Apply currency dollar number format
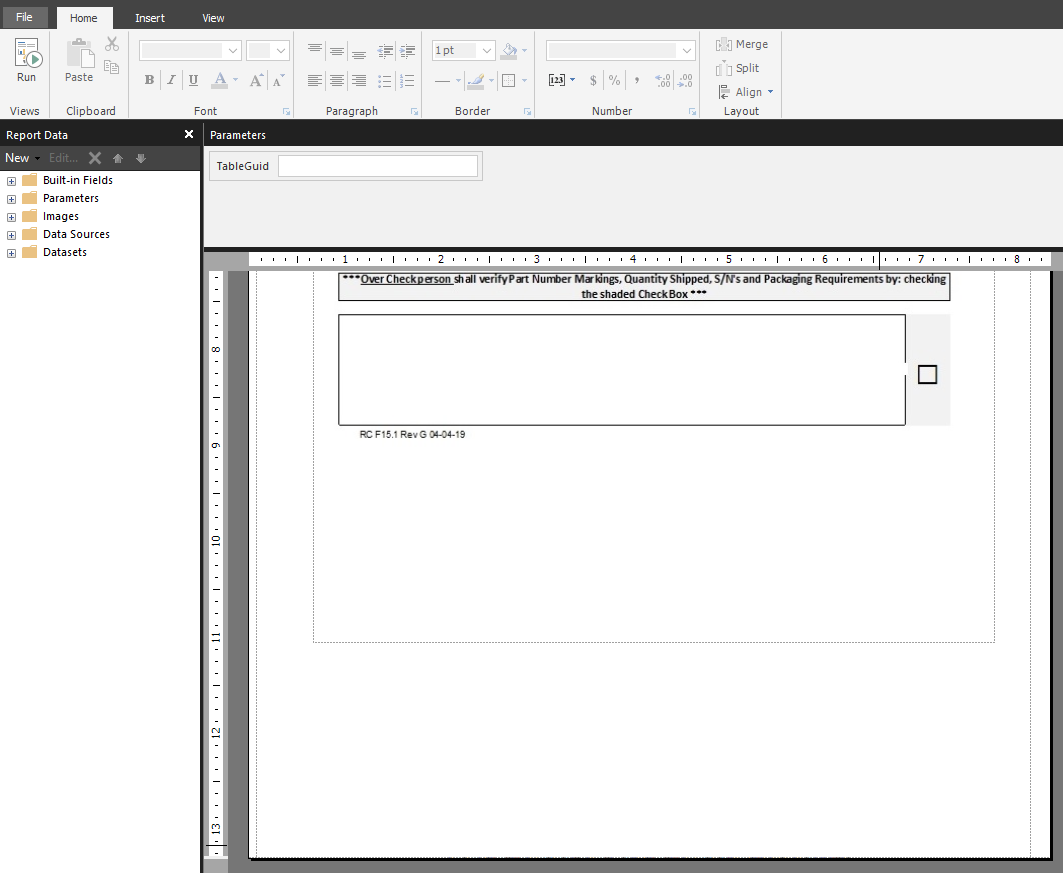 [593, 81]
